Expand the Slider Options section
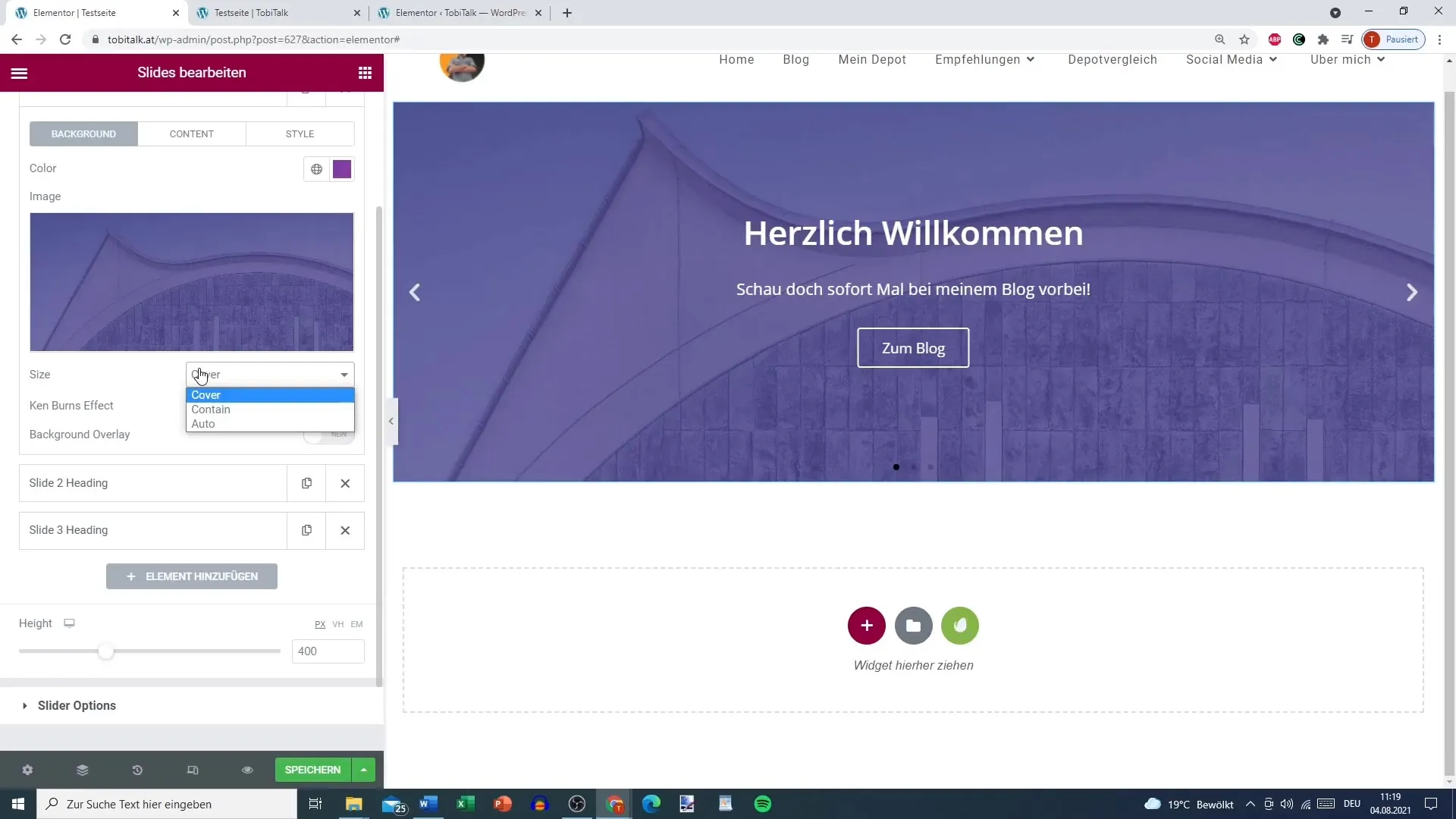Image resolution: width=1456 pixels, height=819 pixels. point(192,705)
